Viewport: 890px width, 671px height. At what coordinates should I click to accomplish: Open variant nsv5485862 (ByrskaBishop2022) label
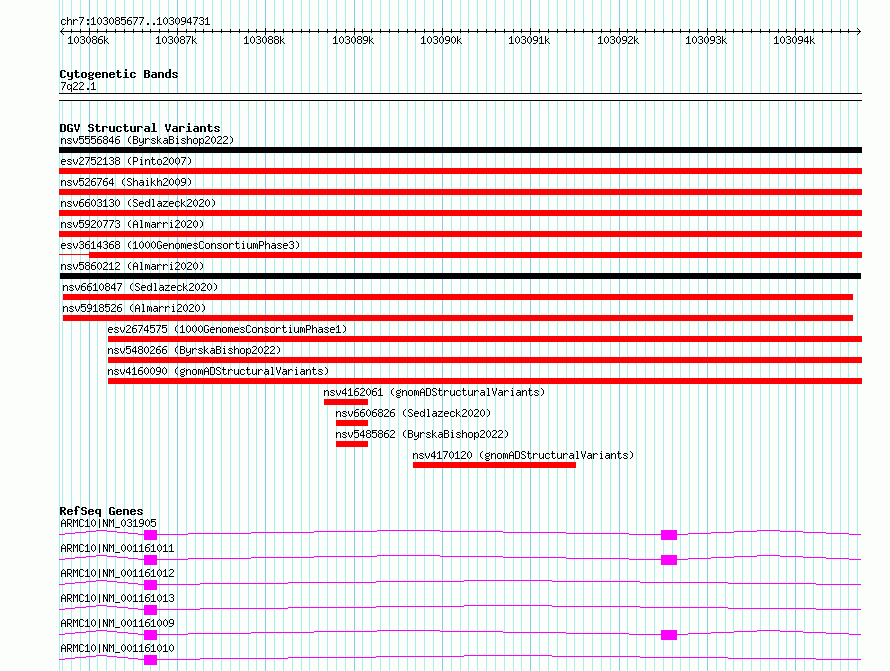pos(422,434)
